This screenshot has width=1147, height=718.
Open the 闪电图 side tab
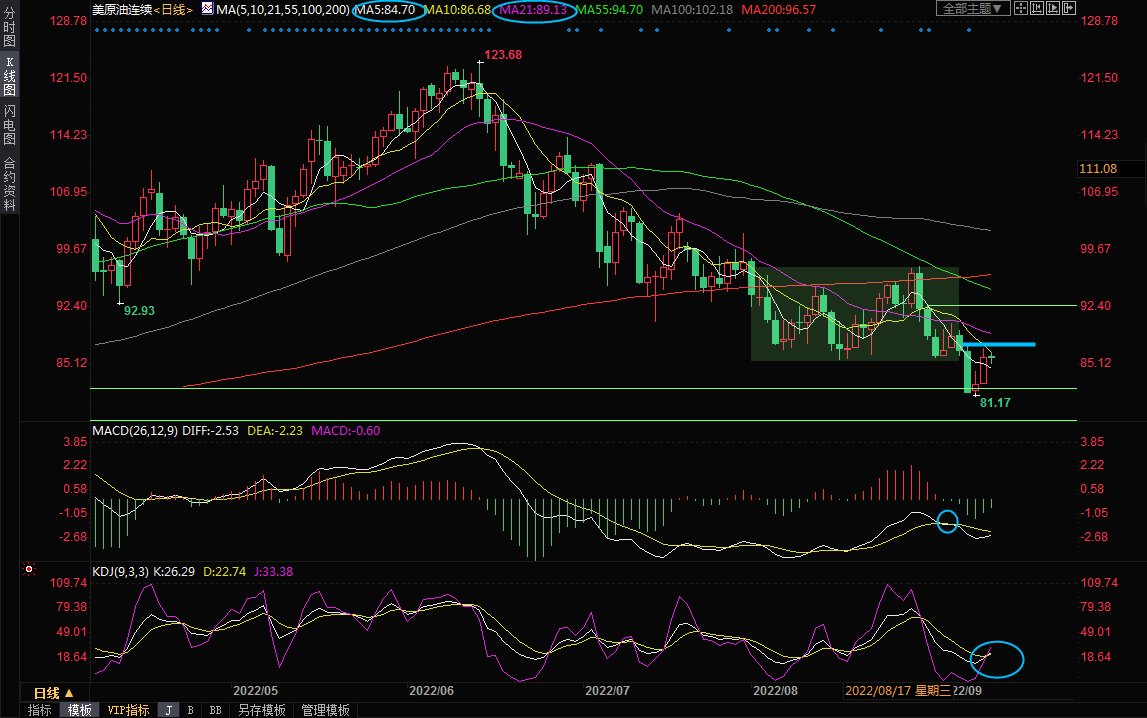click(x=9, y=124)
